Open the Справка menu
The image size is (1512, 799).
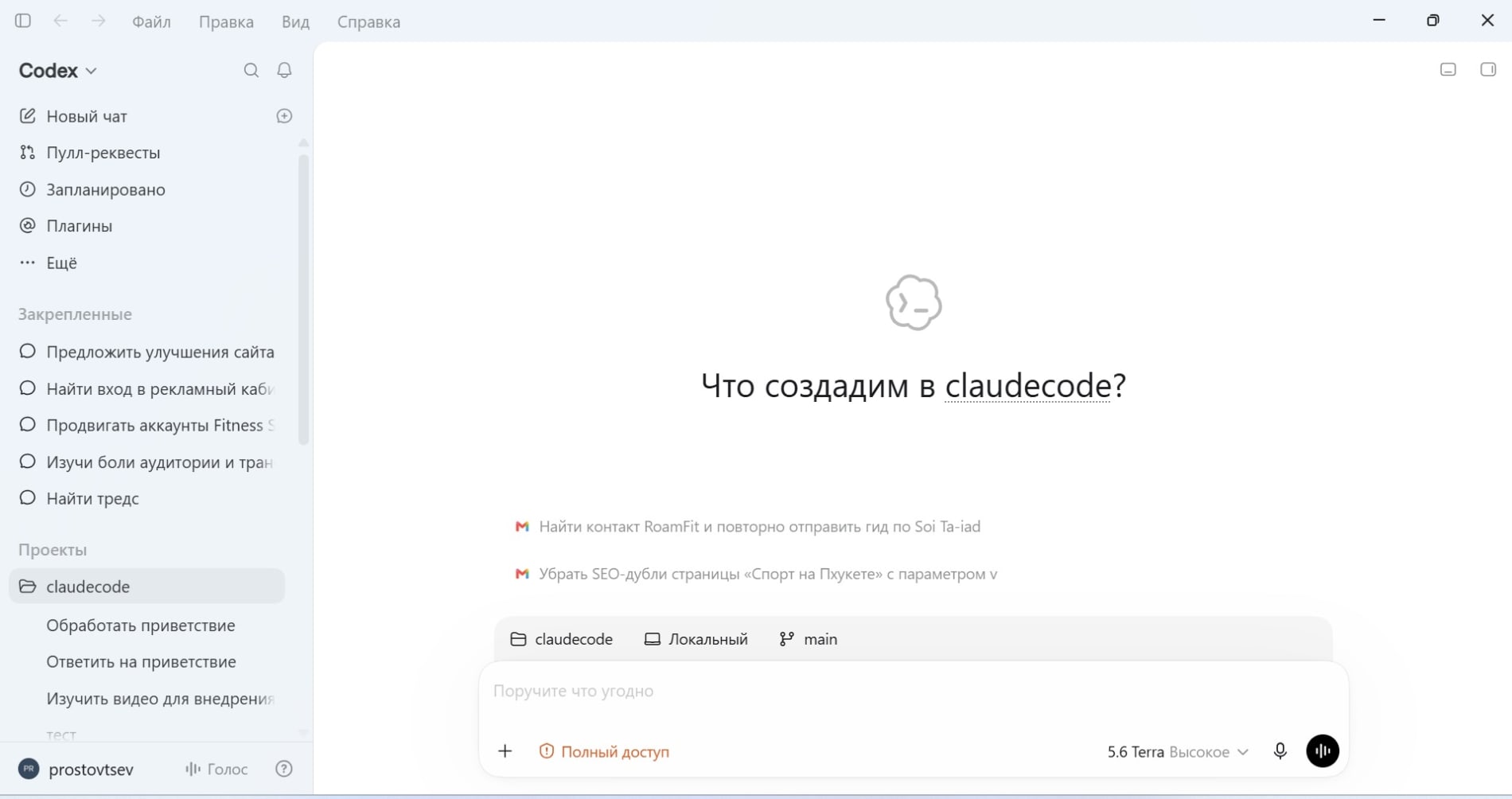(368, 22)
